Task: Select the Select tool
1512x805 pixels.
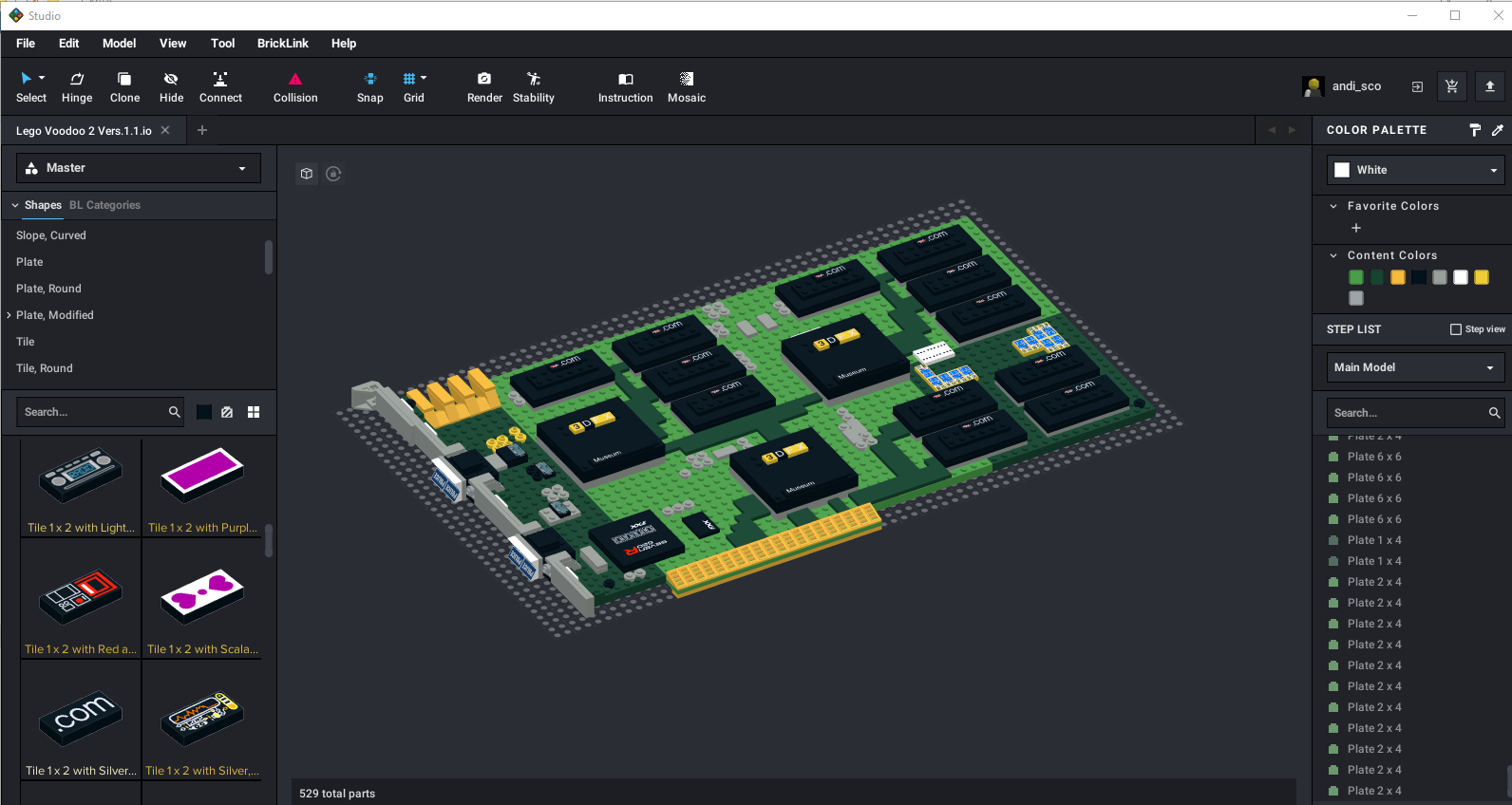Action: coord(30,86)
